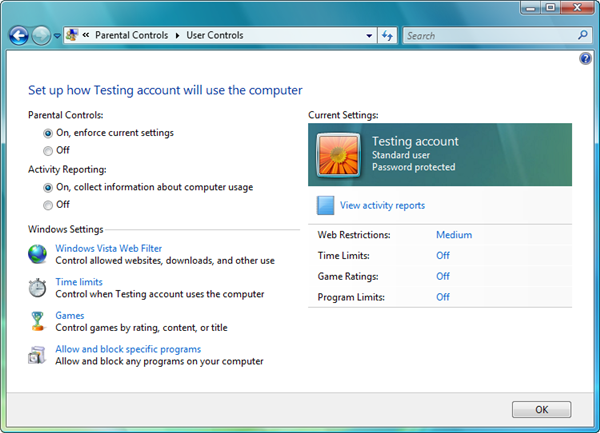This screenshot has width=600, height=433.
Task: Turn Activity Reporting Off radio button
Action: coord(47,204)
